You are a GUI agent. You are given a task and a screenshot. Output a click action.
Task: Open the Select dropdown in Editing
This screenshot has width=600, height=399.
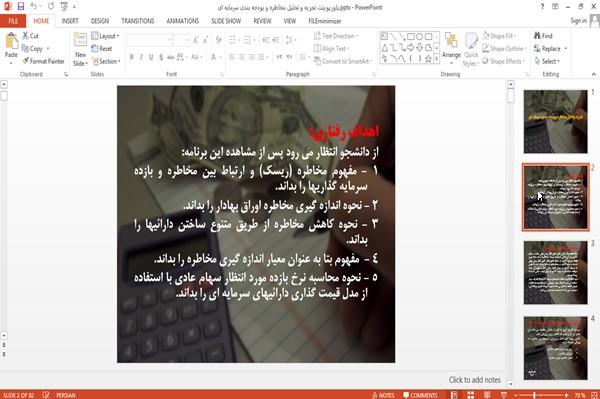pyautogui.click(x=547, y=61)
